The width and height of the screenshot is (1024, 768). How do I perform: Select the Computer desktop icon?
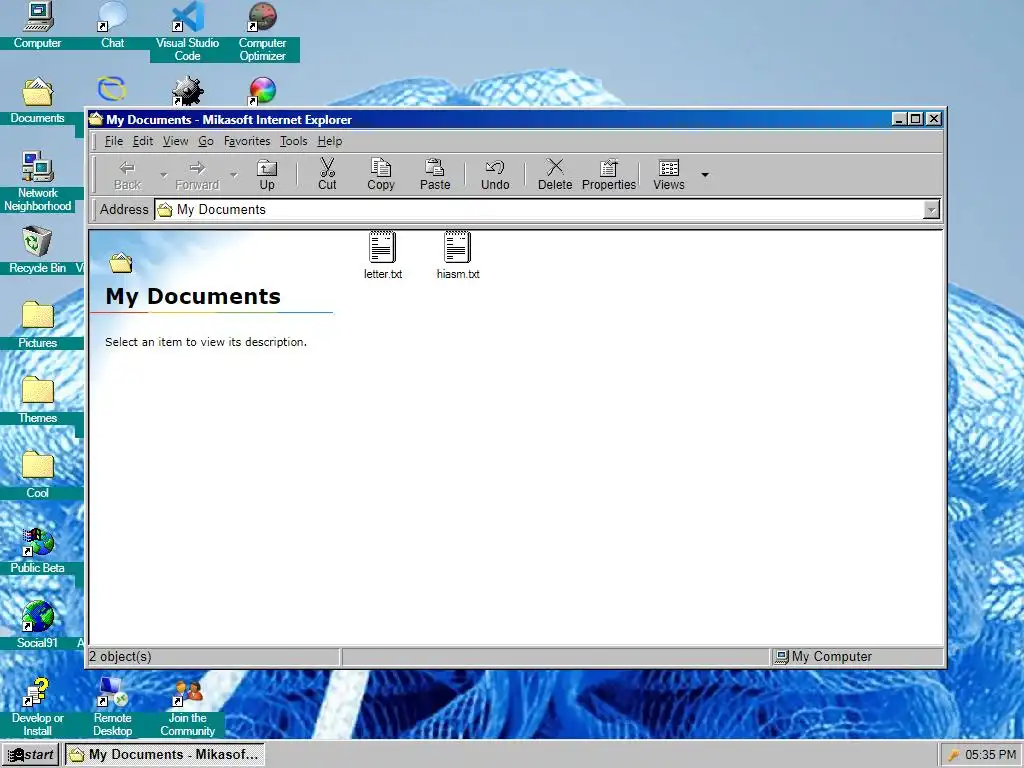[37, 25]
